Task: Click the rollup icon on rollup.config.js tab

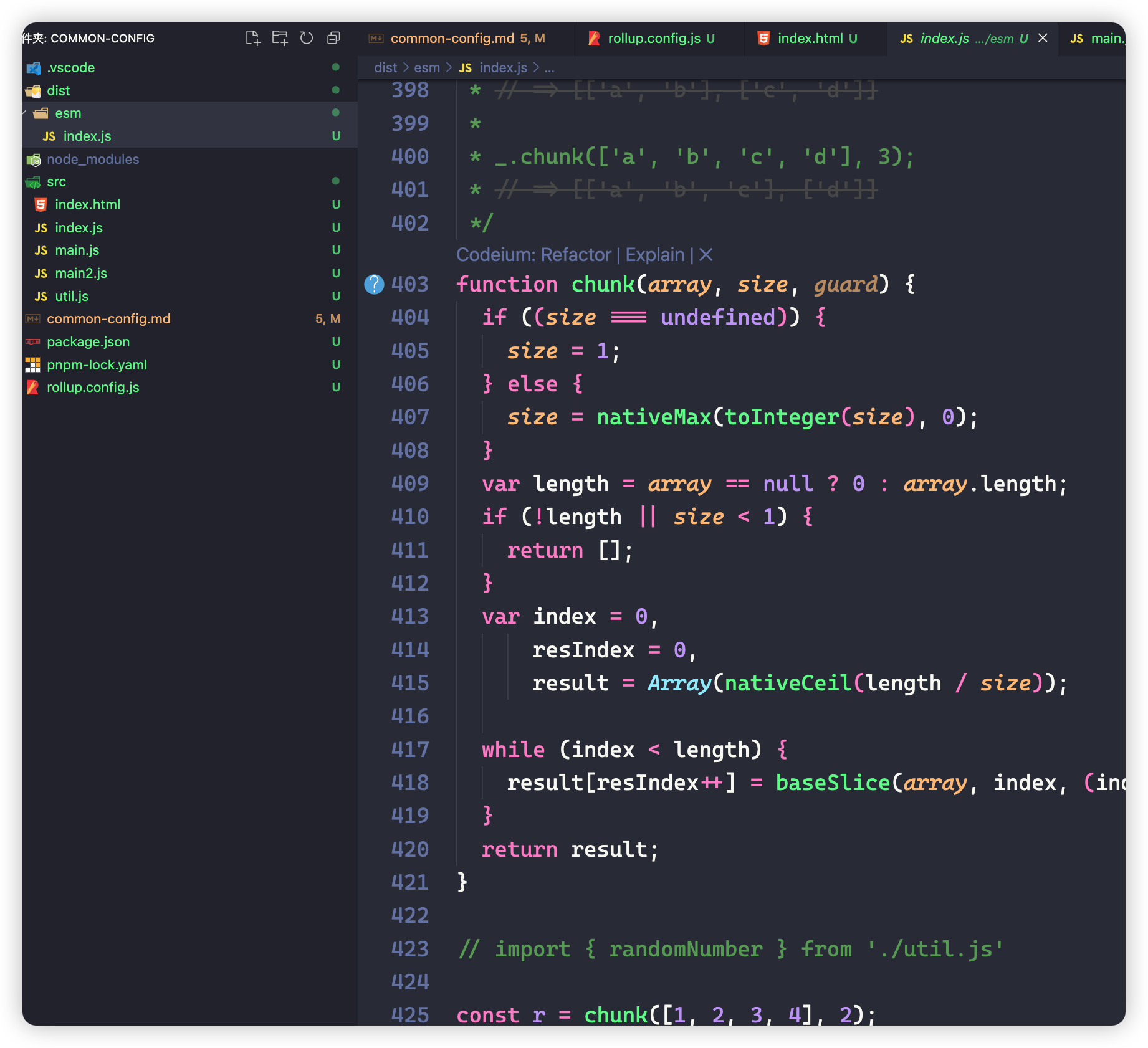Action: coord(595,39)
